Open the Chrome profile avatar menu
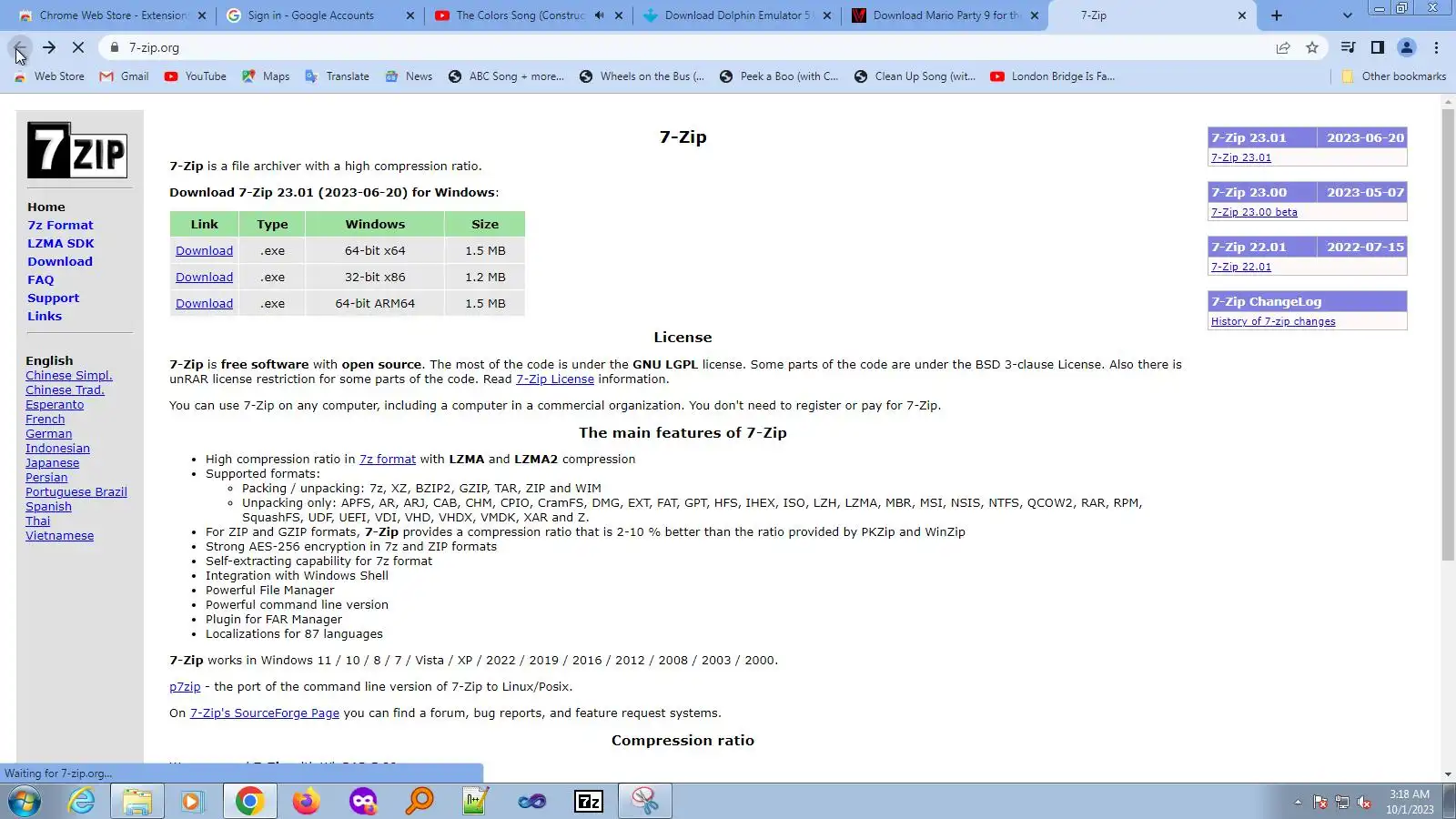This screenshot has width=1456, height=819. pos(1407,47)
